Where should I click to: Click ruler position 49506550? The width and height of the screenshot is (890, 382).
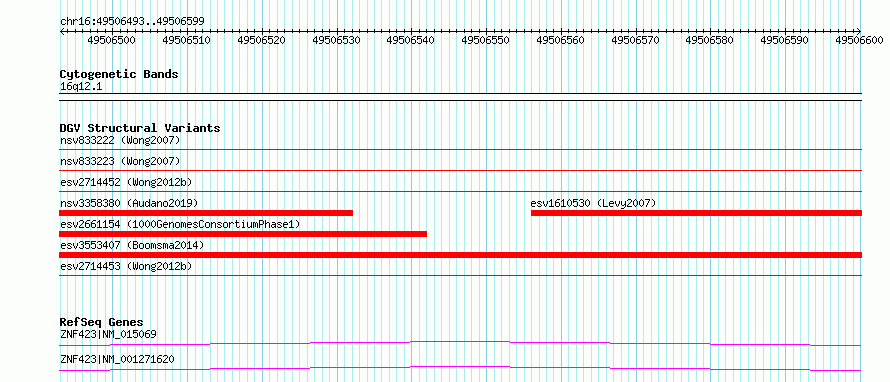pyautogui.click(x=486, y=40)
